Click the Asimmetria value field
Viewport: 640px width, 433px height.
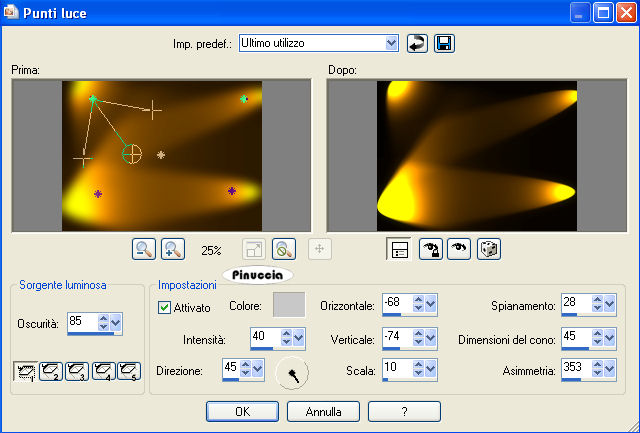(x=577, y=368)
